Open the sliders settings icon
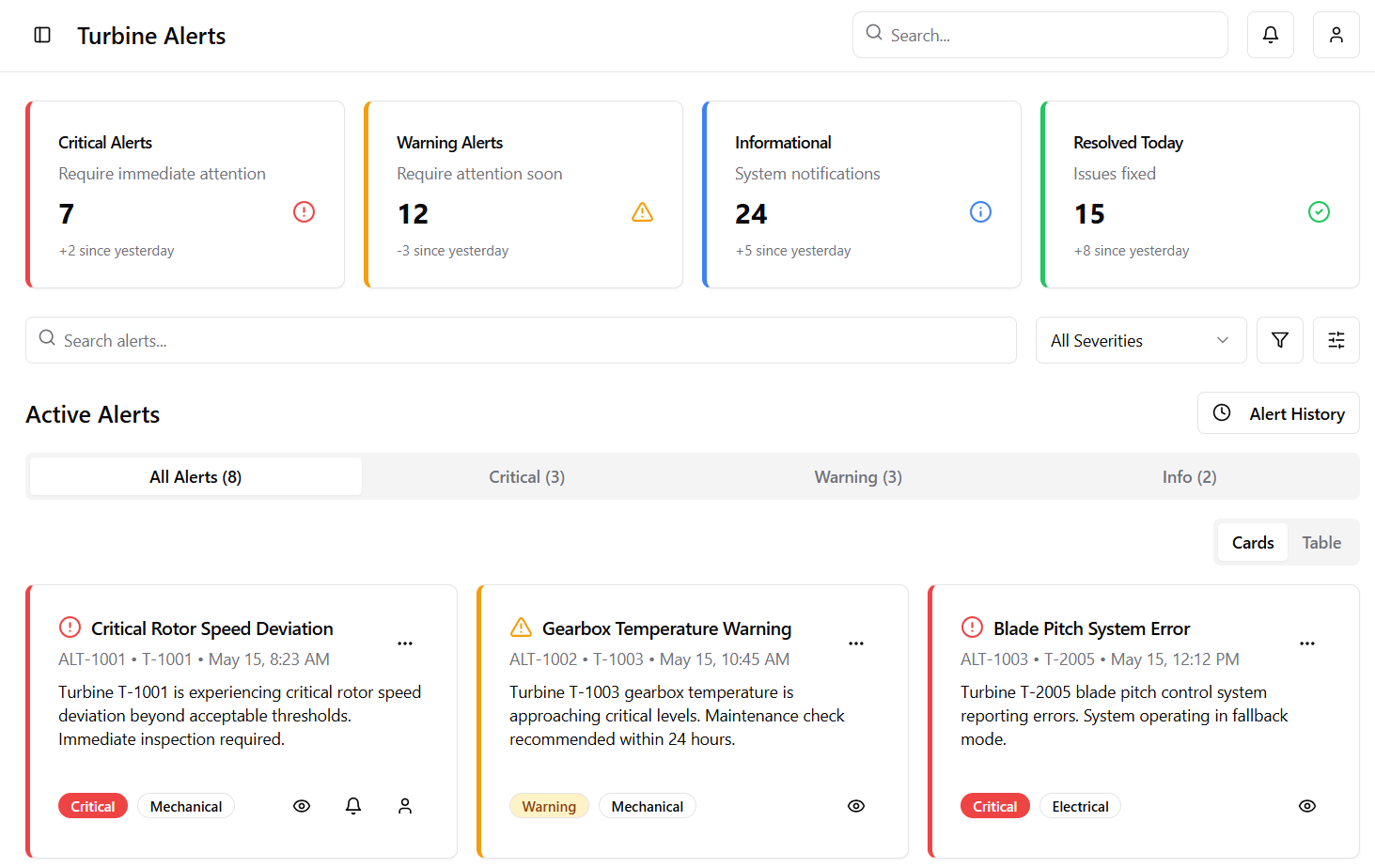Screen dimensions: 1375x868 (1336, 340)
